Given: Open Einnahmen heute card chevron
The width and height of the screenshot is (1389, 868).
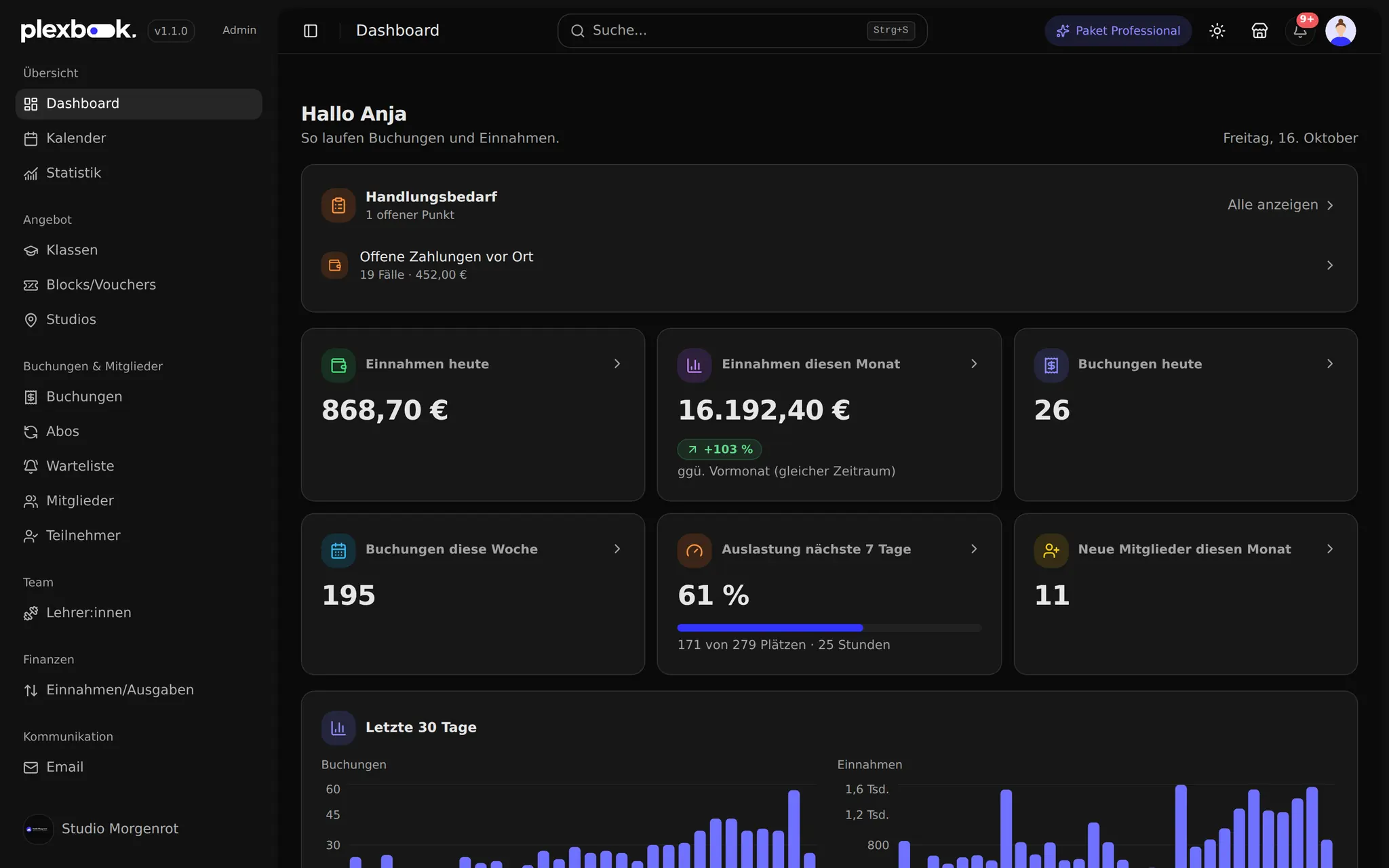Looking at the screenshot, I should [617, 364].
